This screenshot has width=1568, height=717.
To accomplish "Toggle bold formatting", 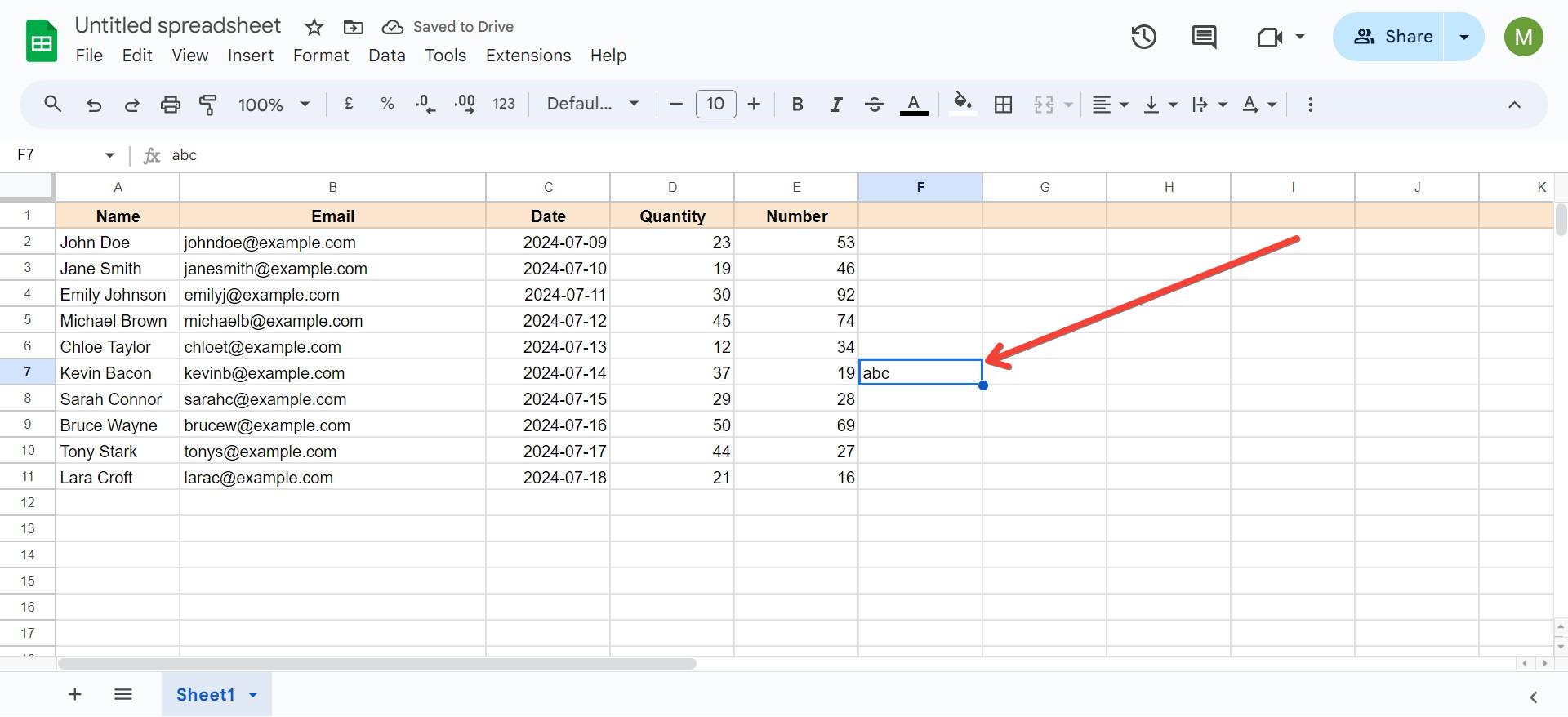I will (798, 105).
